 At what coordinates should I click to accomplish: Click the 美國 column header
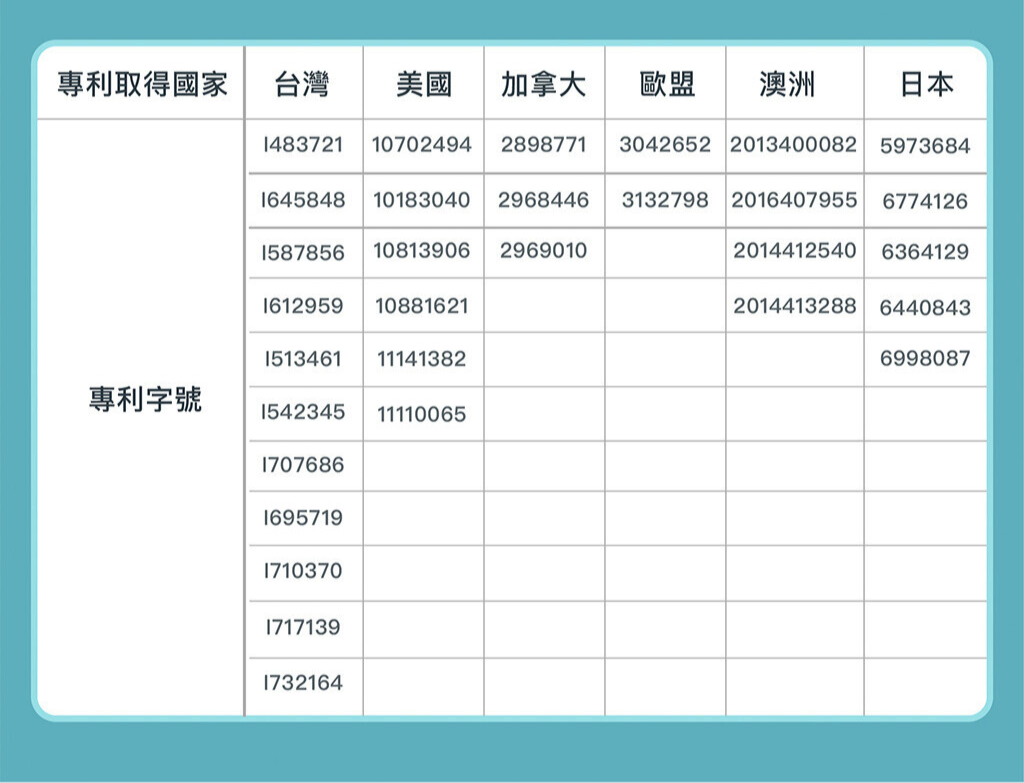coord(423,85)
